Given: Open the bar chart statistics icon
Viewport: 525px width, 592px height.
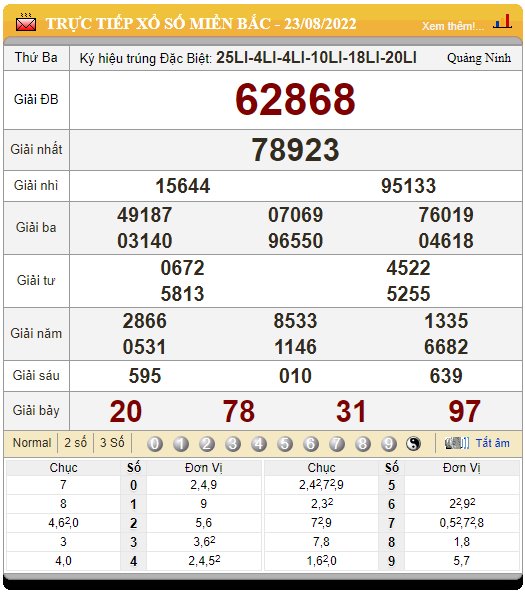Looking at the screenshot, I should [x=502, y=21].
